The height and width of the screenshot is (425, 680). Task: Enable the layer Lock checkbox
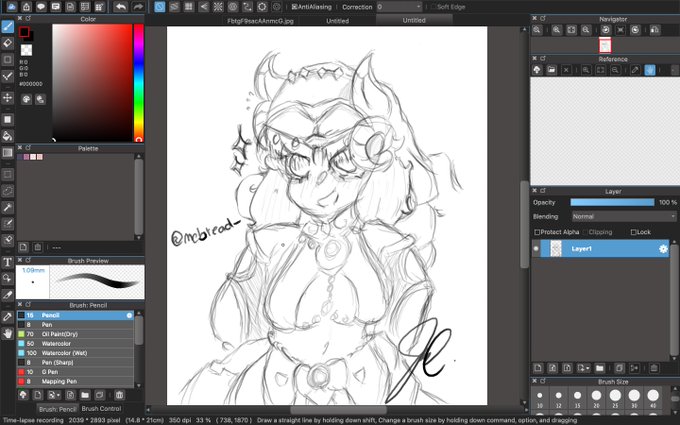point(633,232)
